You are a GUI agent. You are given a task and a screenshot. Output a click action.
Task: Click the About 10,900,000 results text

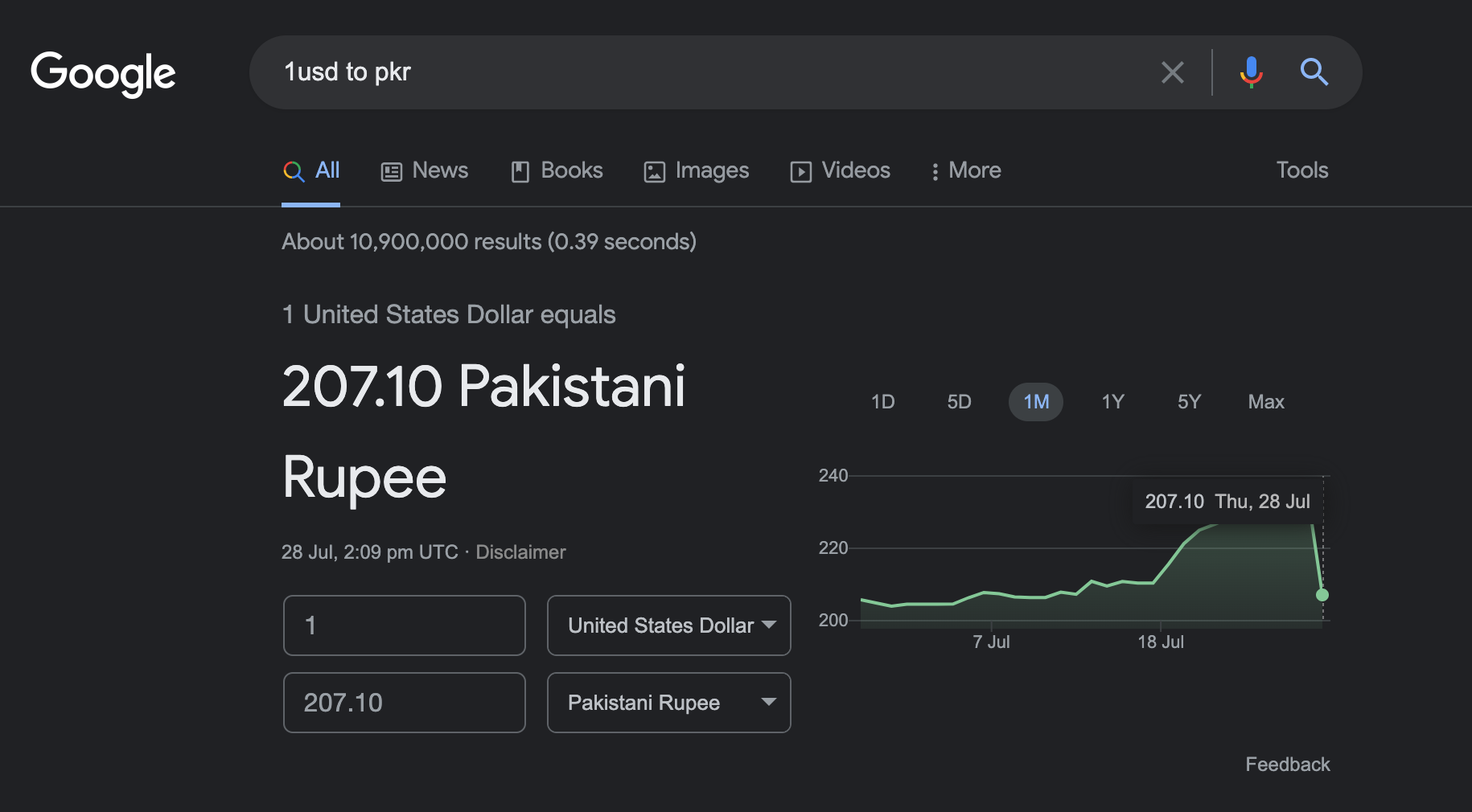(489, 242)
